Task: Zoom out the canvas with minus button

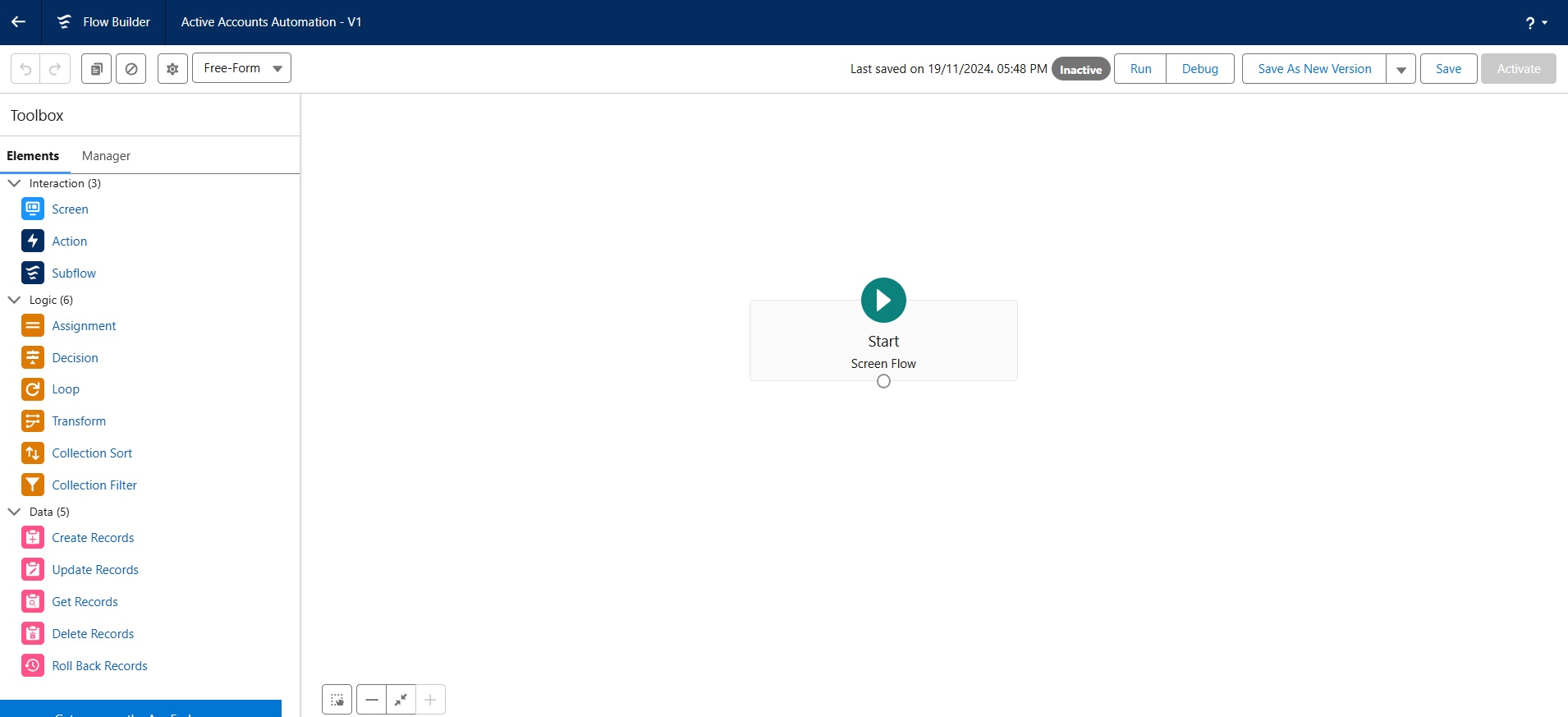Action: [372, 700]
